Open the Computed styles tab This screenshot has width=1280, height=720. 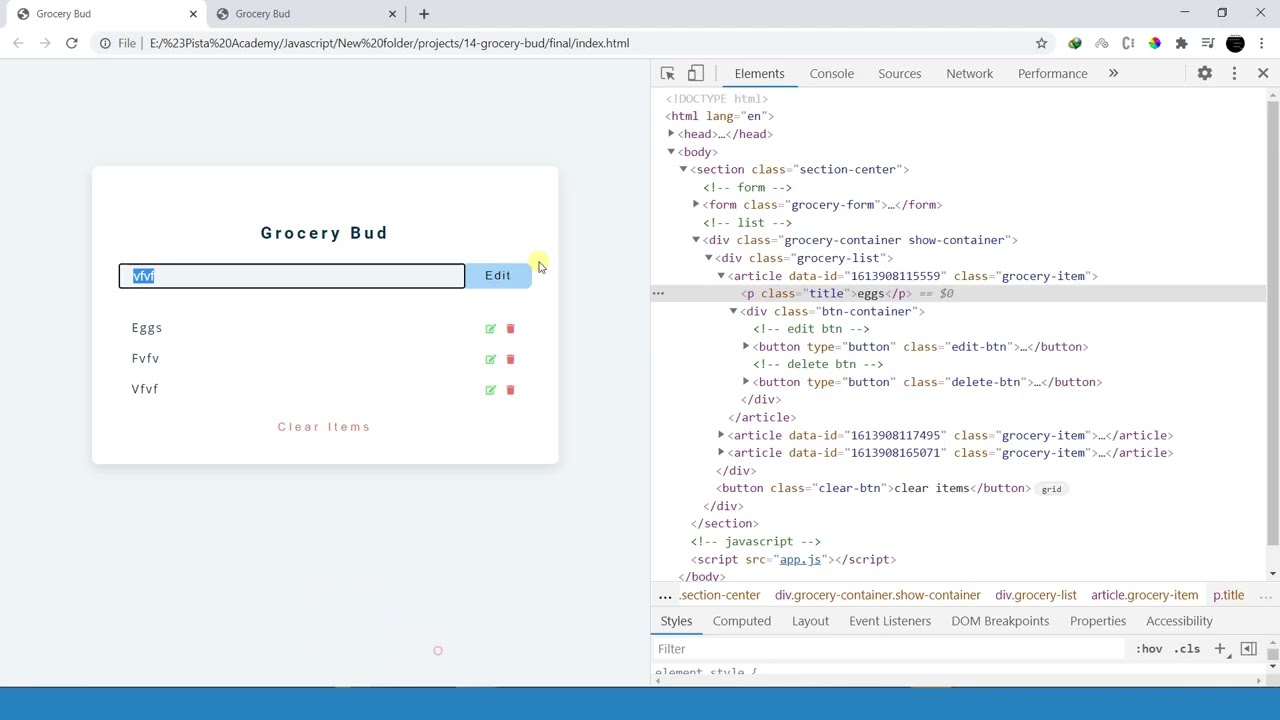point(742,621)
